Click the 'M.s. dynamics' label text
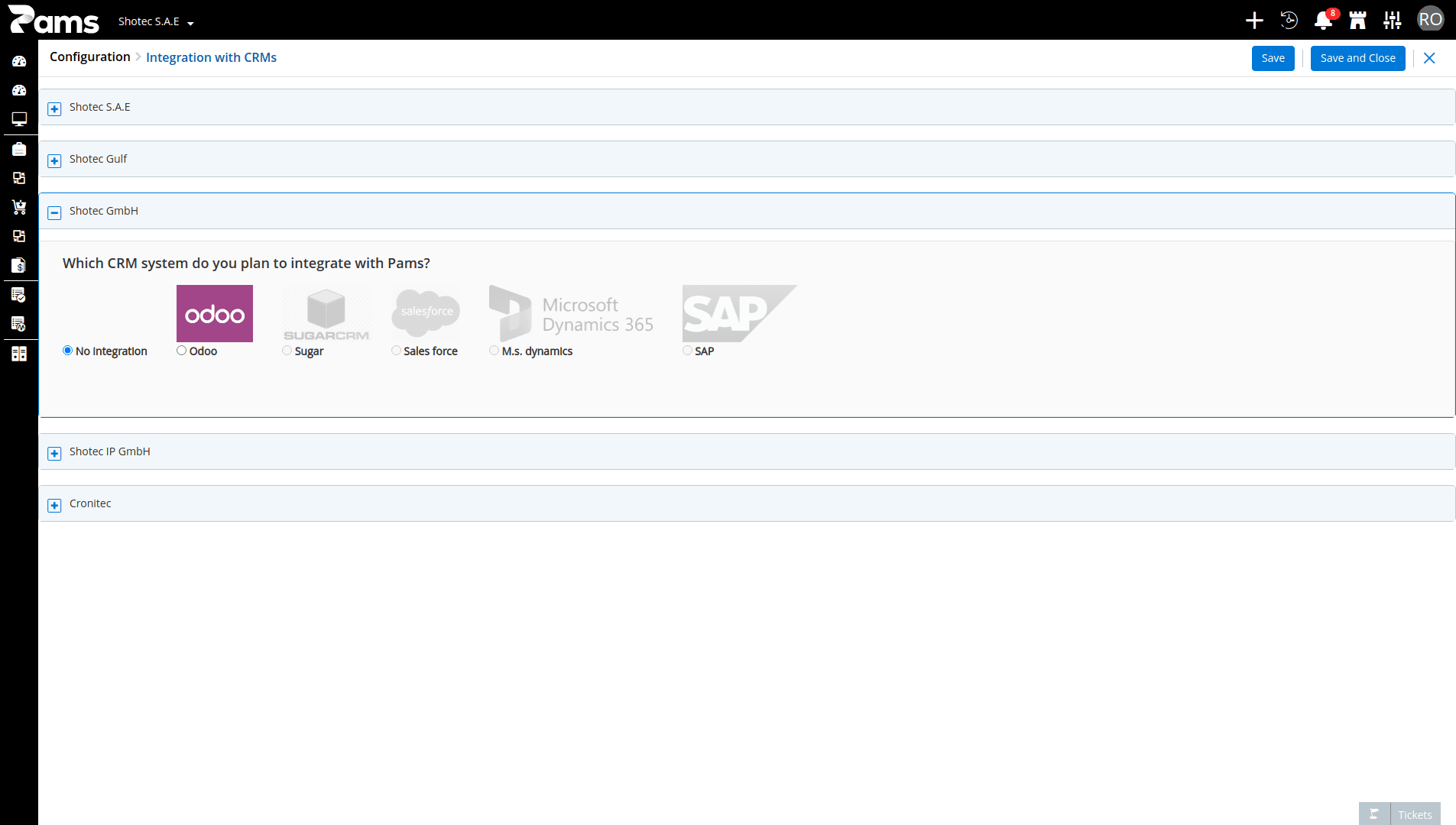The image size is (1456, 825). pyautogui.click(x=537, y=351)
